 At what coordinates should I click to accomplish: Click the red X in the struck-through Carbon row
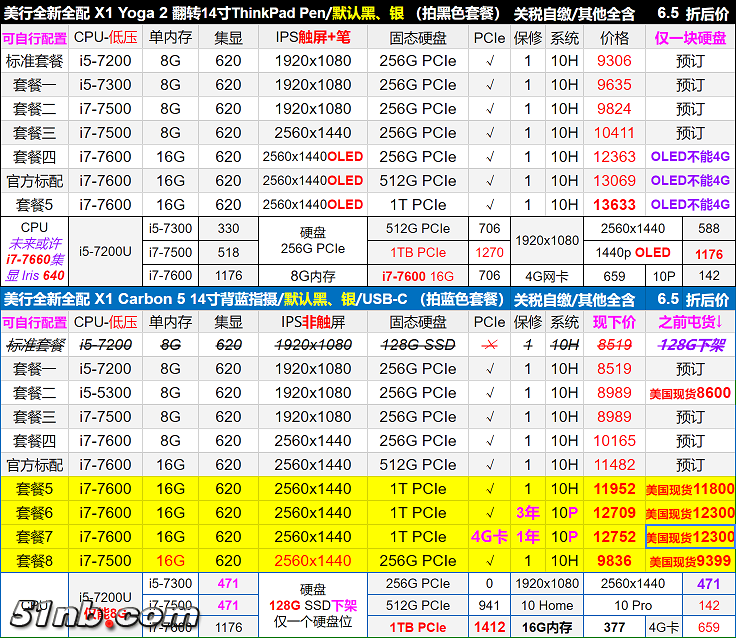[489, 345]
